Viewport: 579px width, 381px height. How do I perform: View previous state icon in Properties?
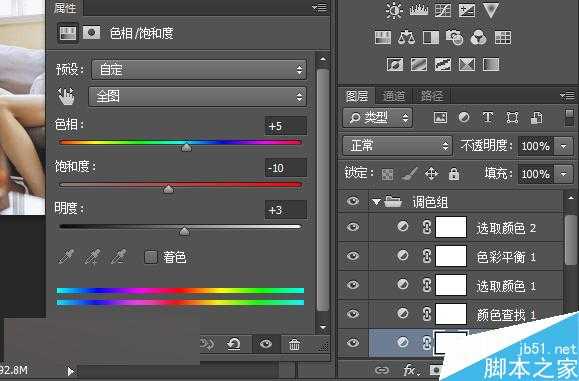pyautogui.click(x=207, y=344)
